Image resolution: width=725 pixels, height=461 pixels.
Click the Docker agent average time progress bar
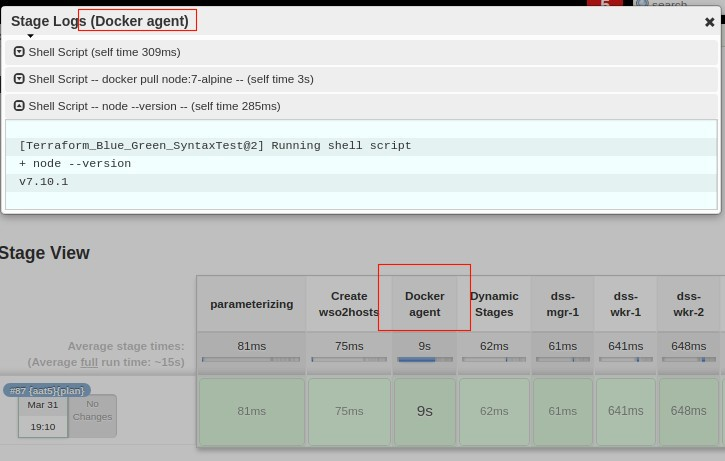point(425,360)
